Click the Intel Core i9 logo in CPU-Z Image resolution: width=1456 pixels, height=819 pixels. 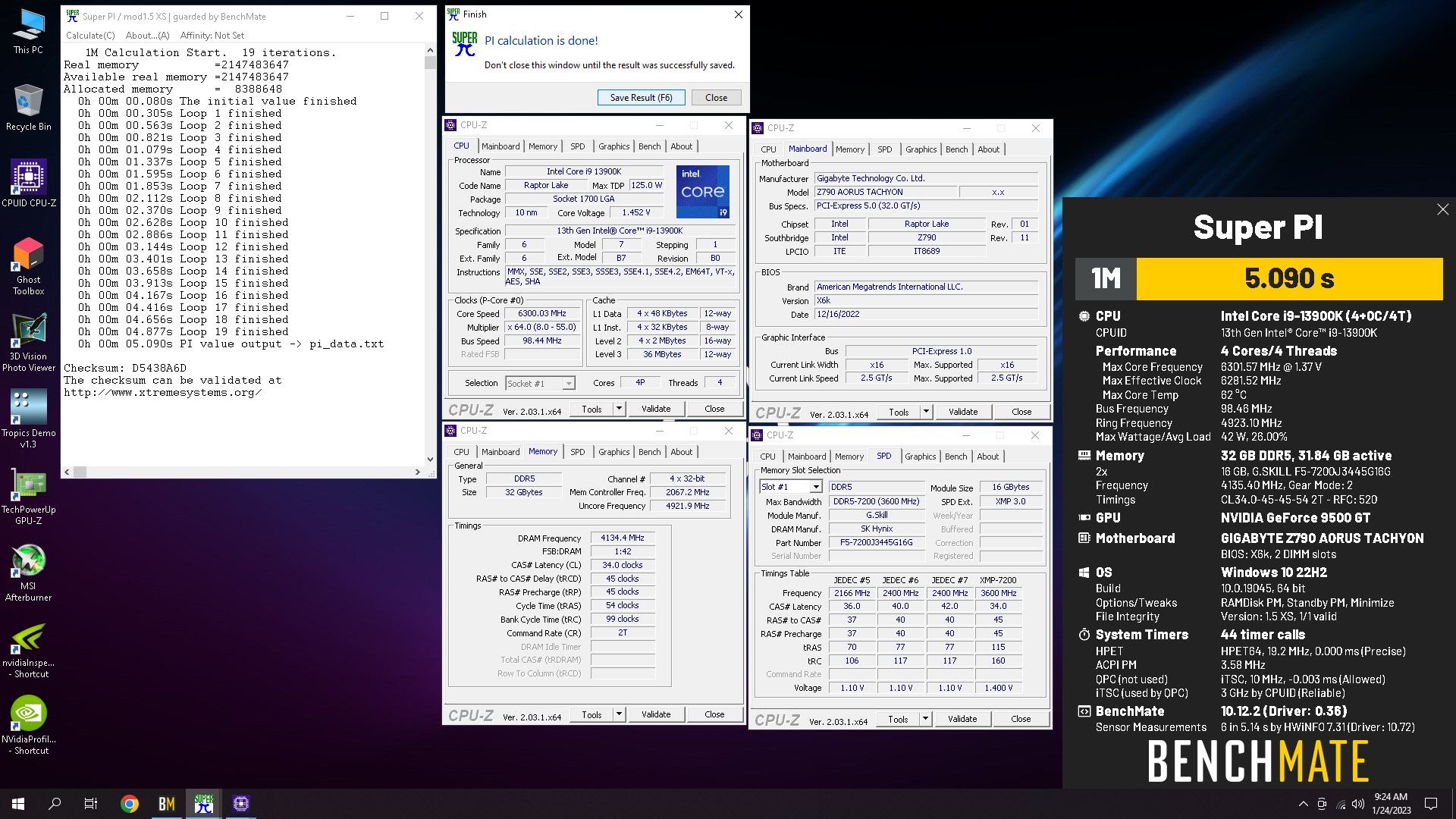(x=702, y=191)
